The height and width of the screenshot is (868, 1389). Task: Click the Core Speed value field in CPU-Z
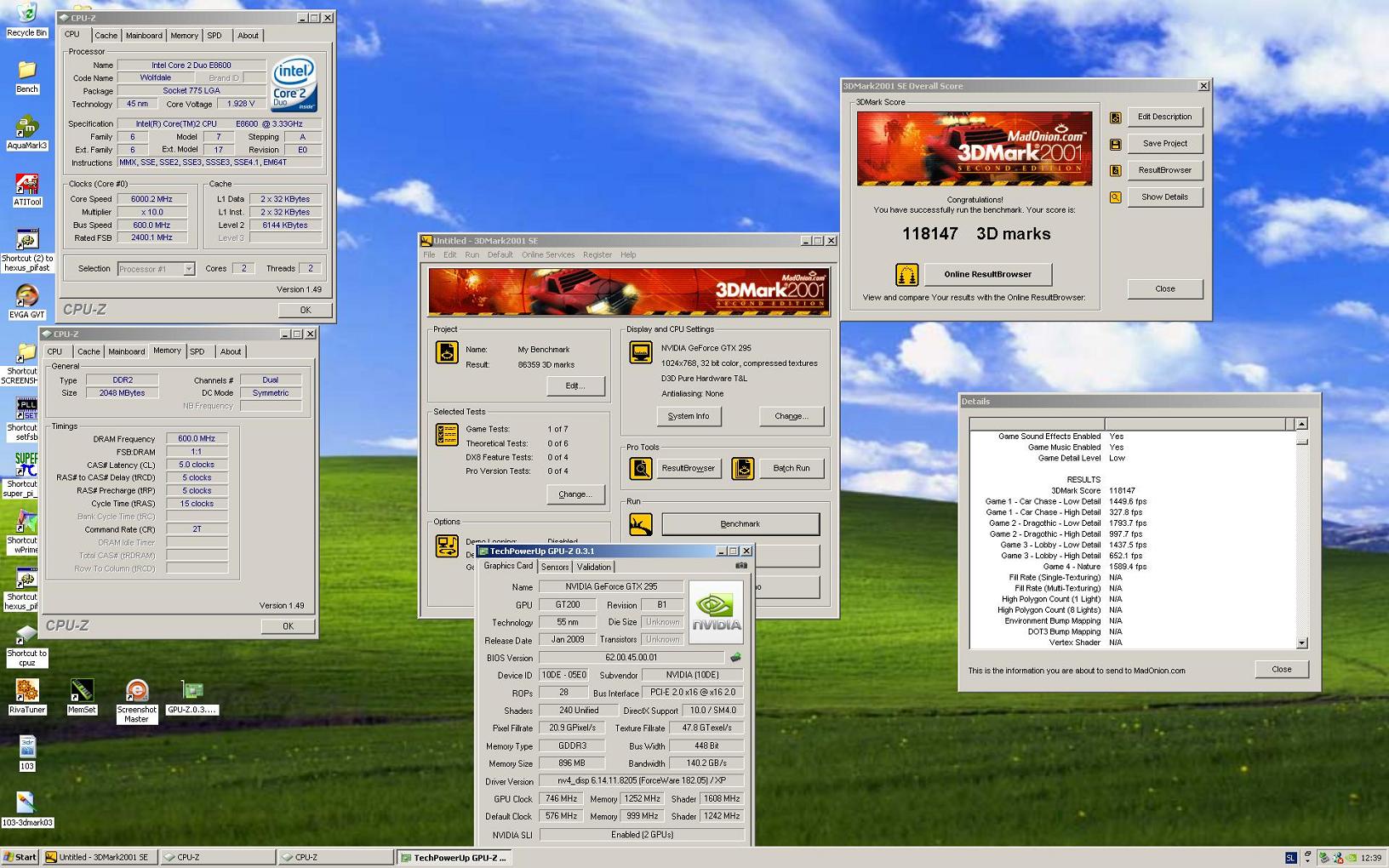151,199
